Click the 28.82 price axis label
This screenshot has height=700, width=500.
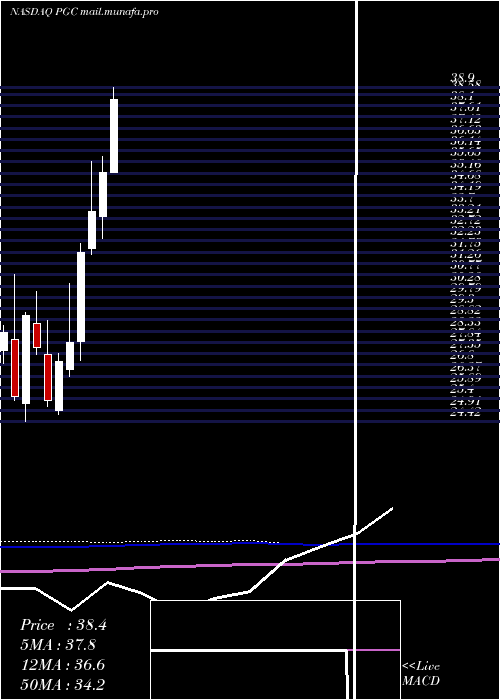[x=465, y=312]
